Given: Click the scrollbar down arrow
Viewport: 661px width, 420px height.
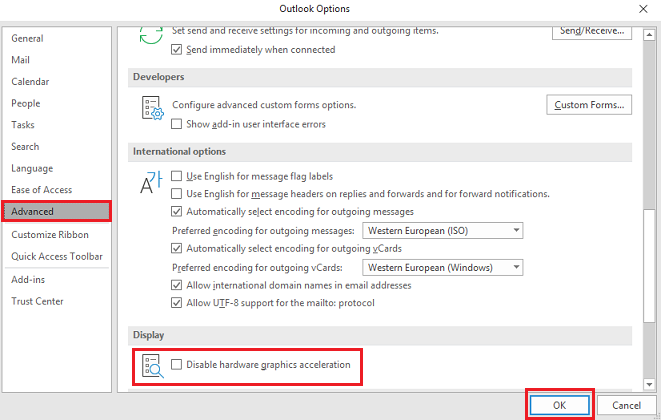Looking at the screenshot, I should [x=649, y=384].
